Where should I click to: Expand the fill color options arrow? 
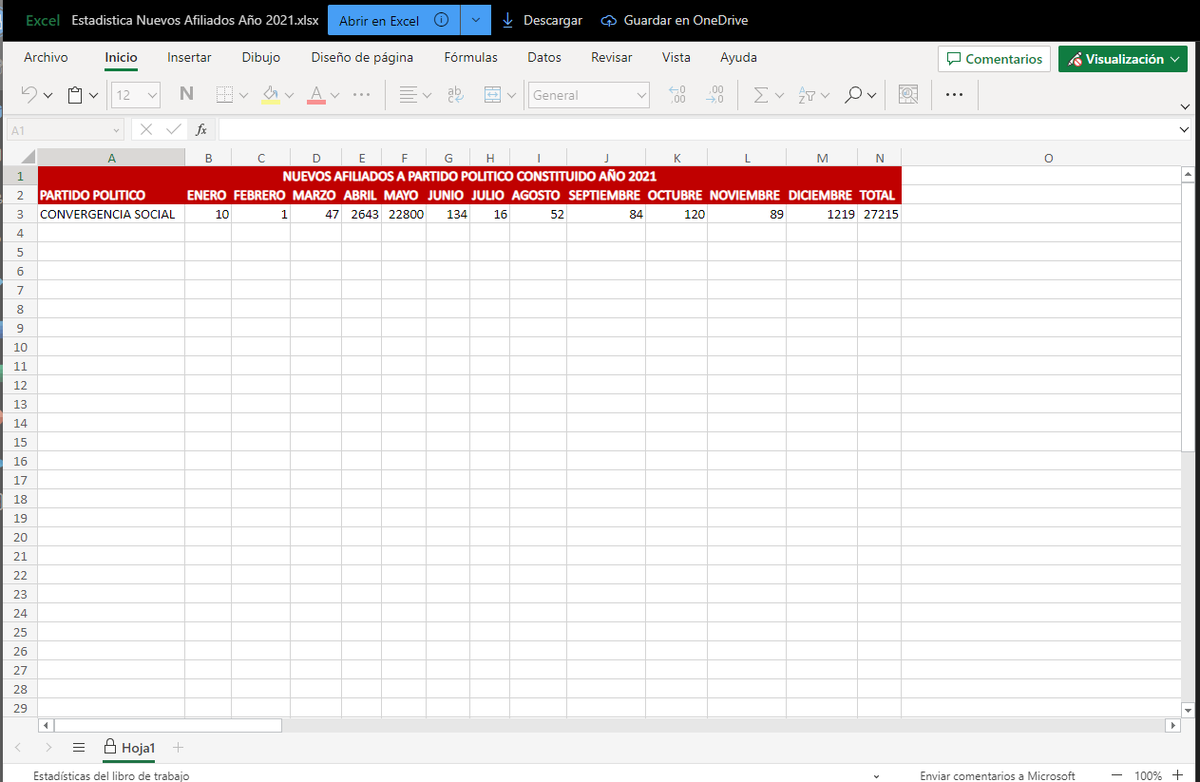[289, 95]
